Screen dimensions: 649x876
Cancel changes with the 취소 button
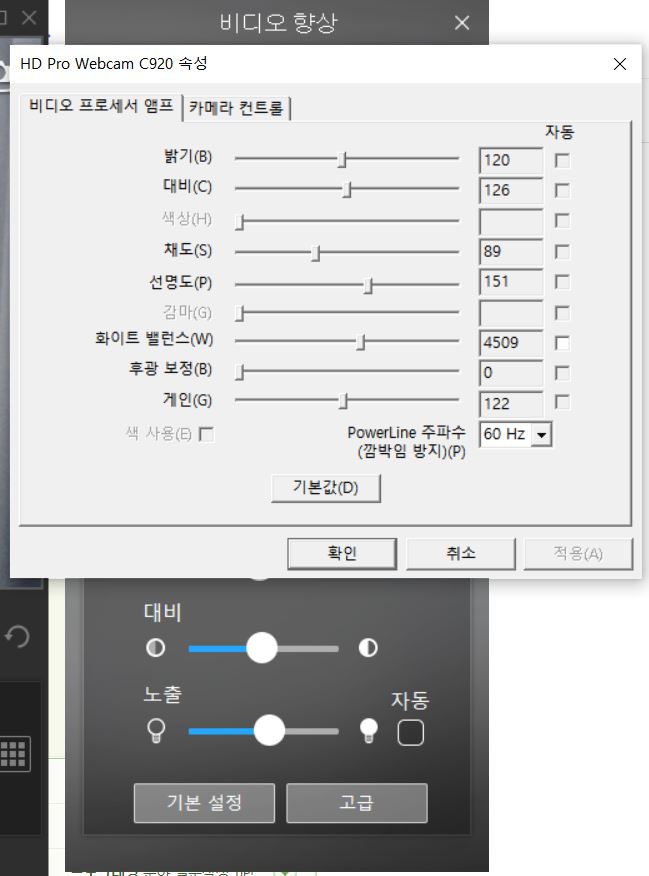pyautogui.click(x=460, y=553)
